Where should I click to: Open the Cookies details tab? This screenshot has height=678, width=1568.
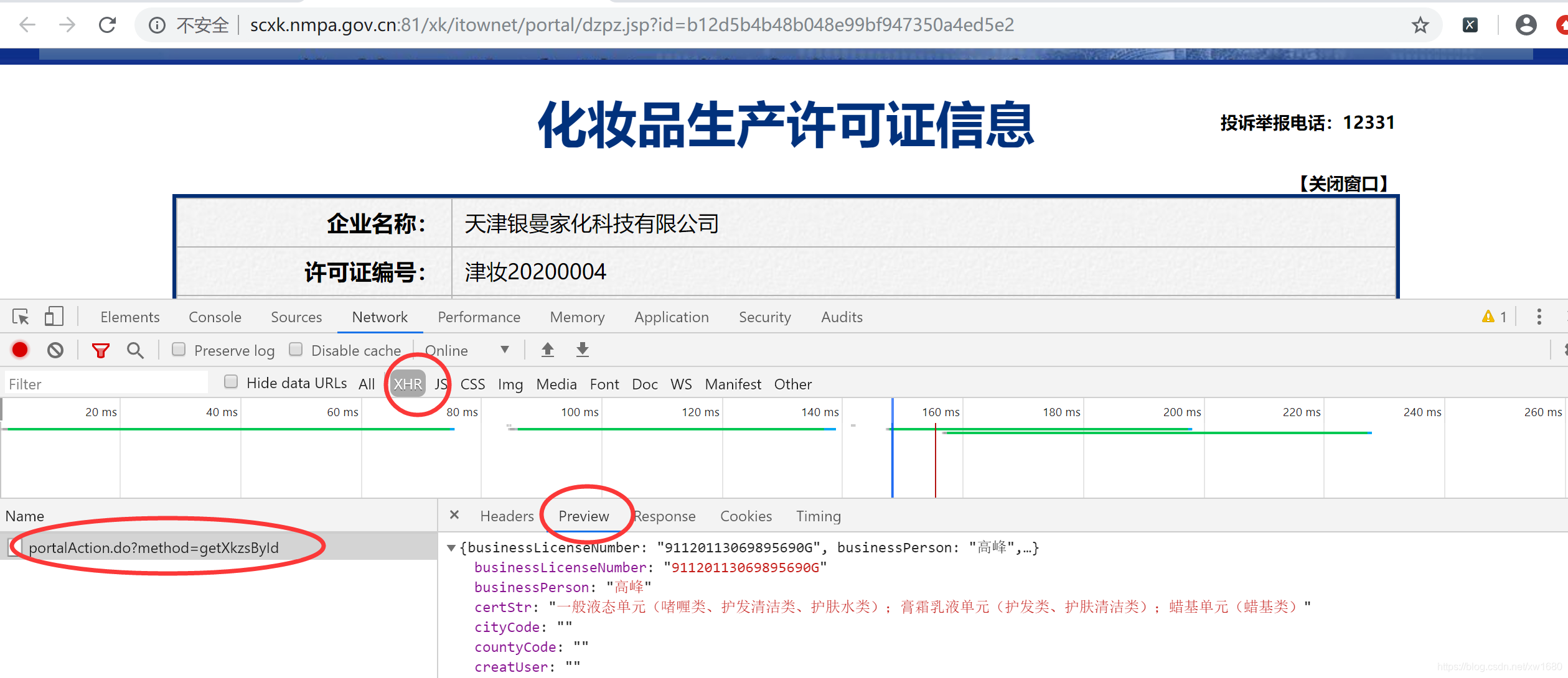coord(746,516)
